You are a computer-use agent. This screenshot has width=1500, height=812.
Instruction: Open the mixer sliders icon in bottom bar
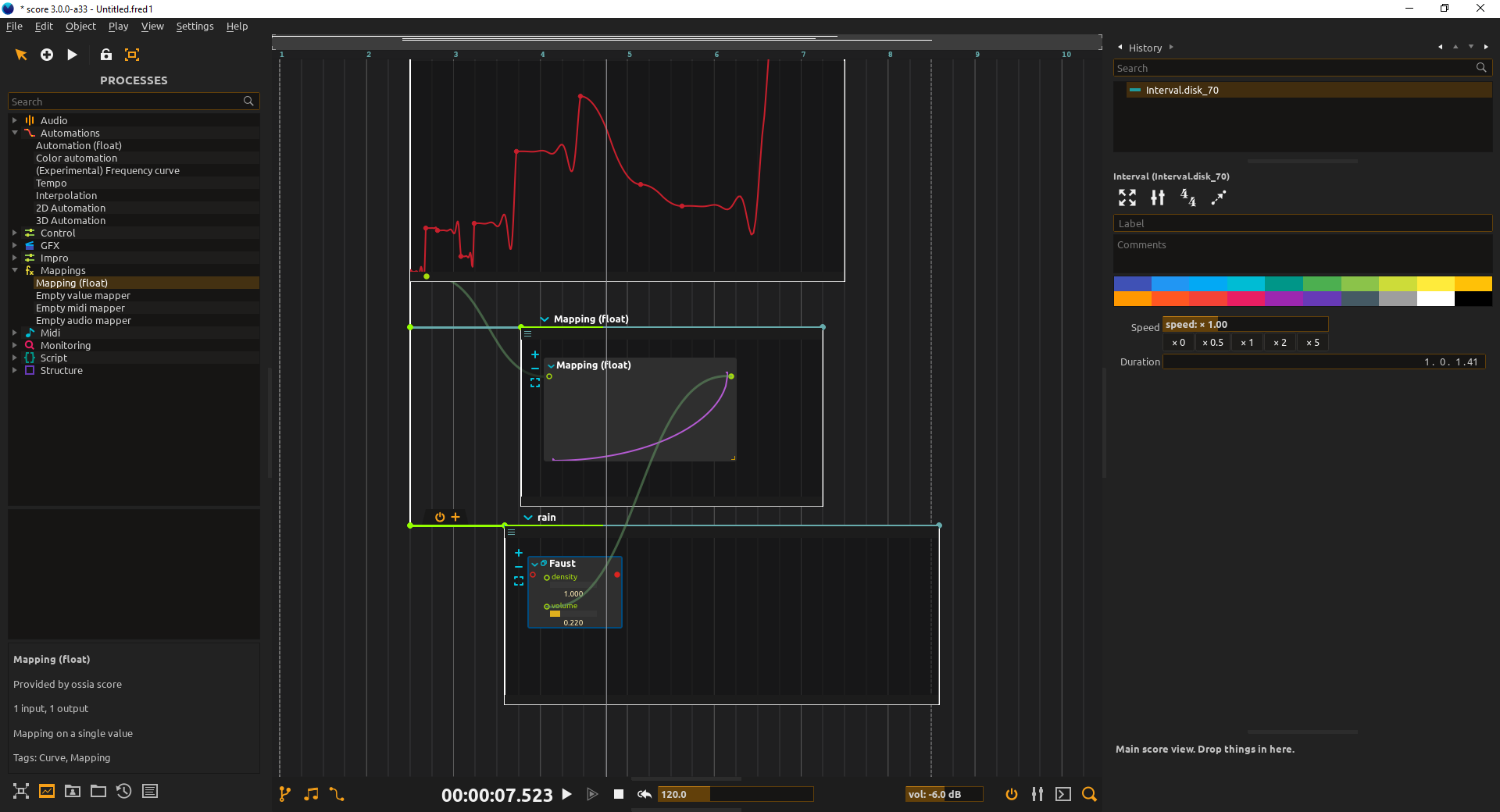click(x=1037, y=794)
